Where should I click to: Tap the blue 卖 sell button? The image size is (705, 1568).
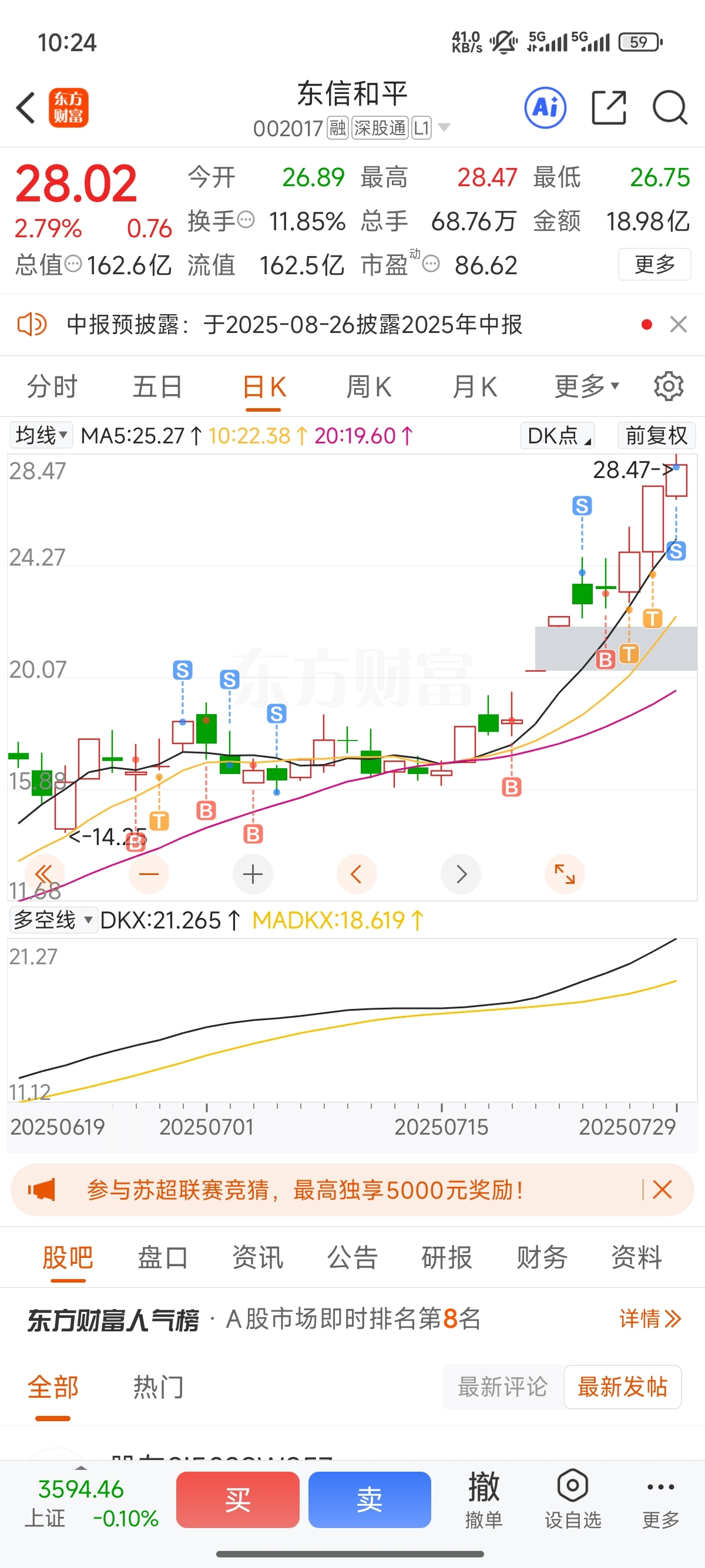click(x=370, y=1500)
